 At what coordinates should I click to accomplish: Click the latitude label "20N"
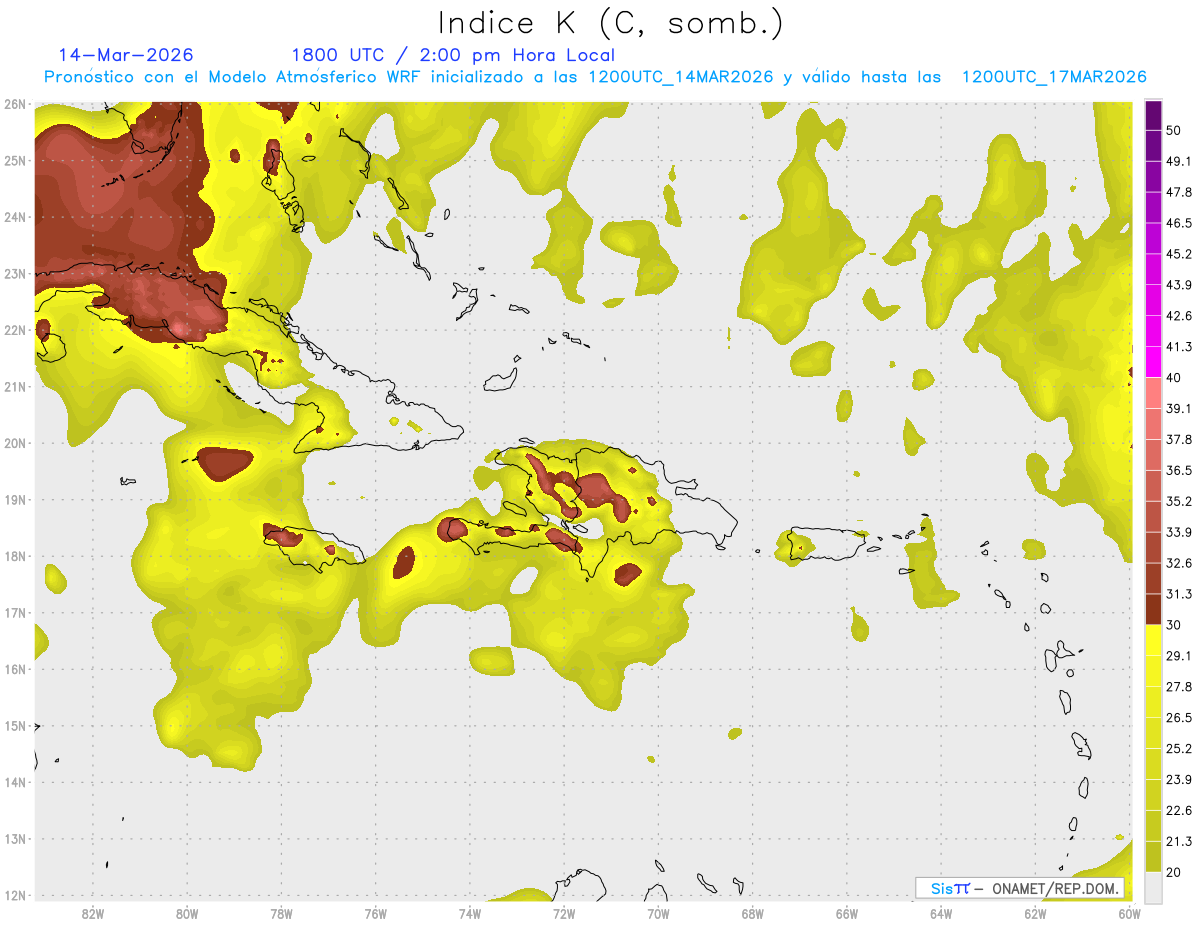pyautogui.click(x=16, y=443)
